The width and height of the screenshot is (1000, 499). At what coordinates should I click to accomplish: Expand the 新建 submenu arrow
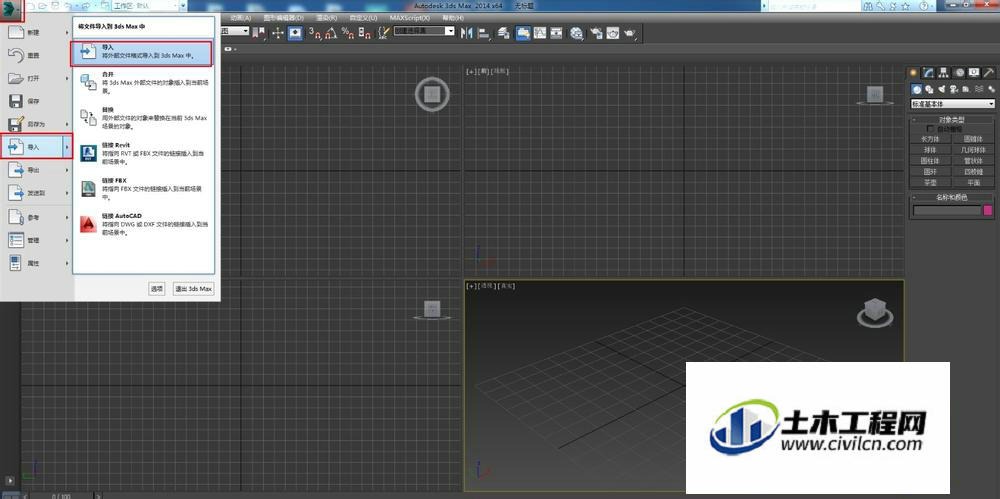pos(67,33)
